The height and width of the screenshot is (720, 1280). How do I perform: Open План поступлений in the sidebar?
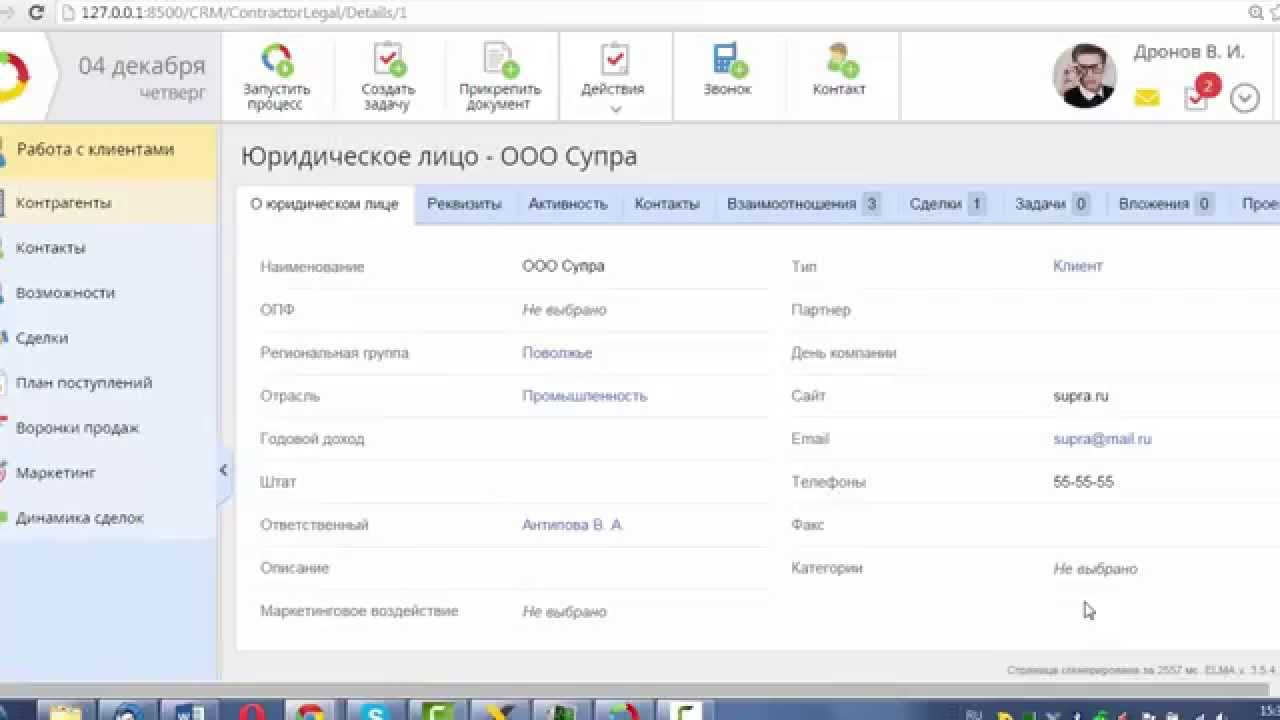84,383
